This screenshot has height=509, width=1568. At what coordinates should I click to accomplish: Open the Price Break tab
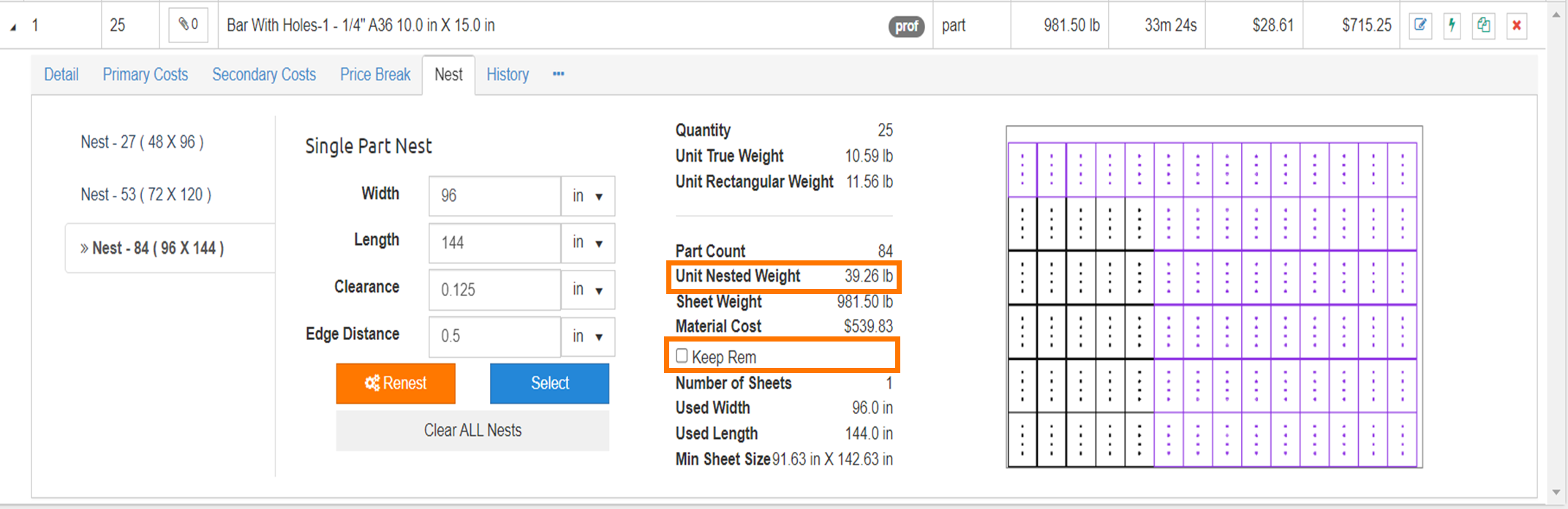(x=375, y=75)
